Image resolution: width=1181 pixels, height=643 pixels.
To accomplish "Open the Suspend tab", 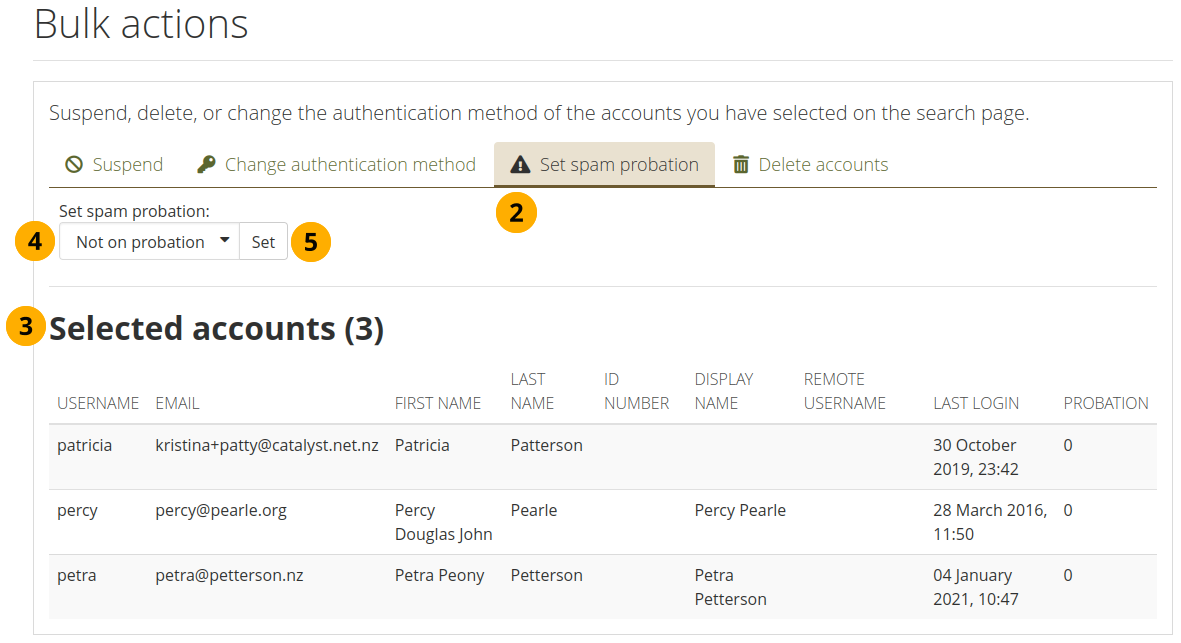I will 115,165.
